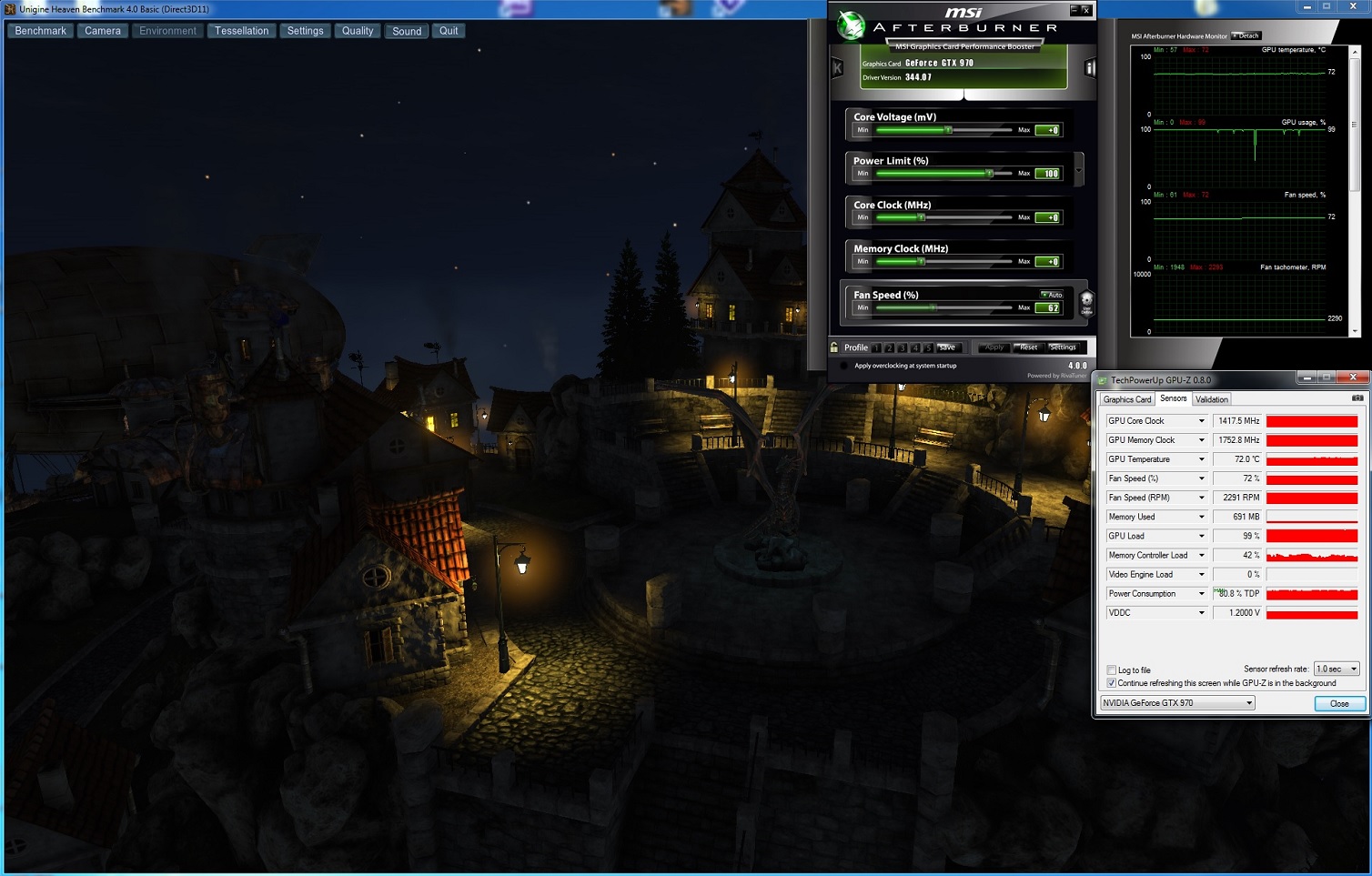
Task: Select Afterburner profile slot 5
Action: coord(928,347)
